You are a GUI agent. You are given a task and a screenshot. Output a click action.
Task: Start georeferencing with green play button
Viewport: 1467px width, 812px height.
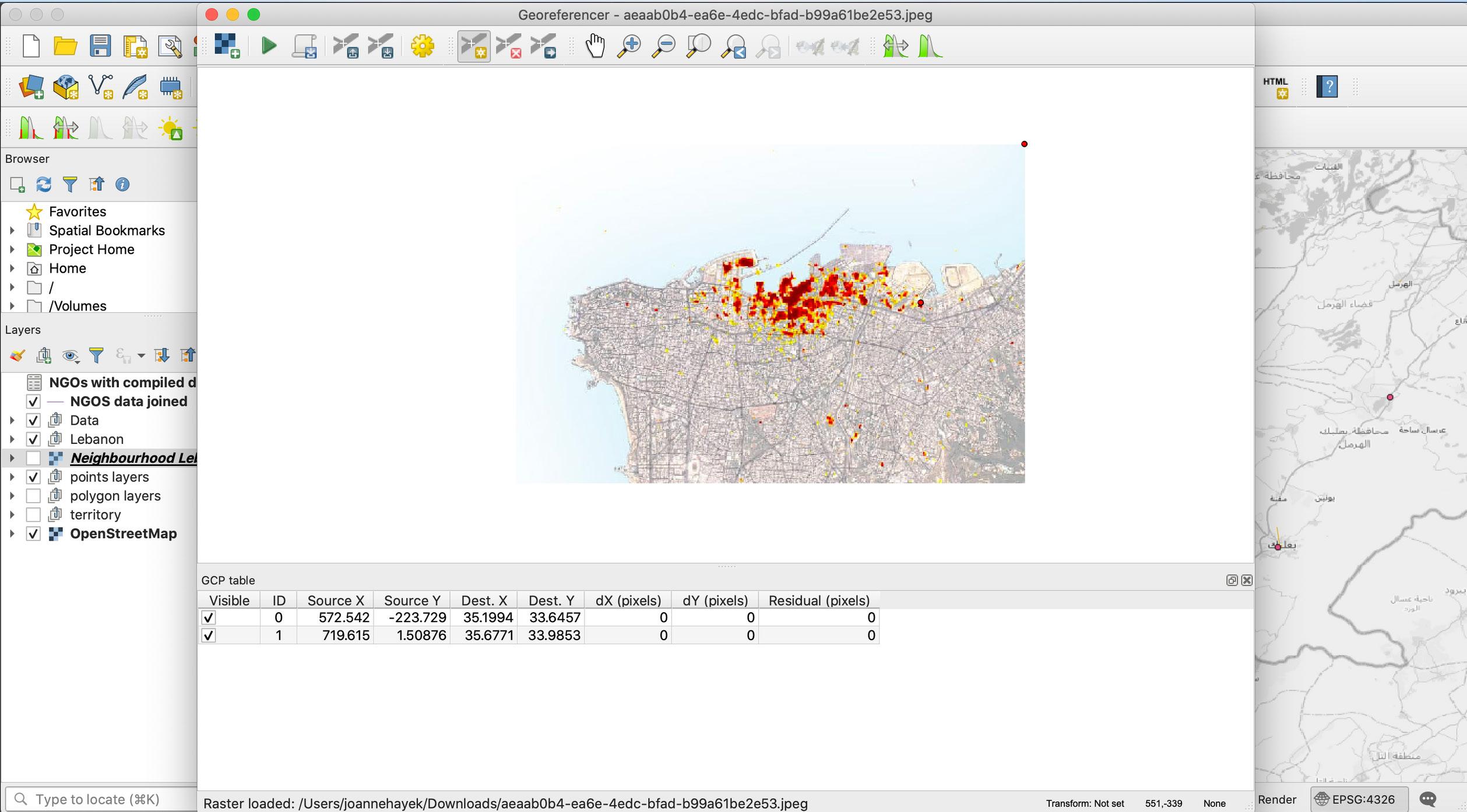coord(269,46)
